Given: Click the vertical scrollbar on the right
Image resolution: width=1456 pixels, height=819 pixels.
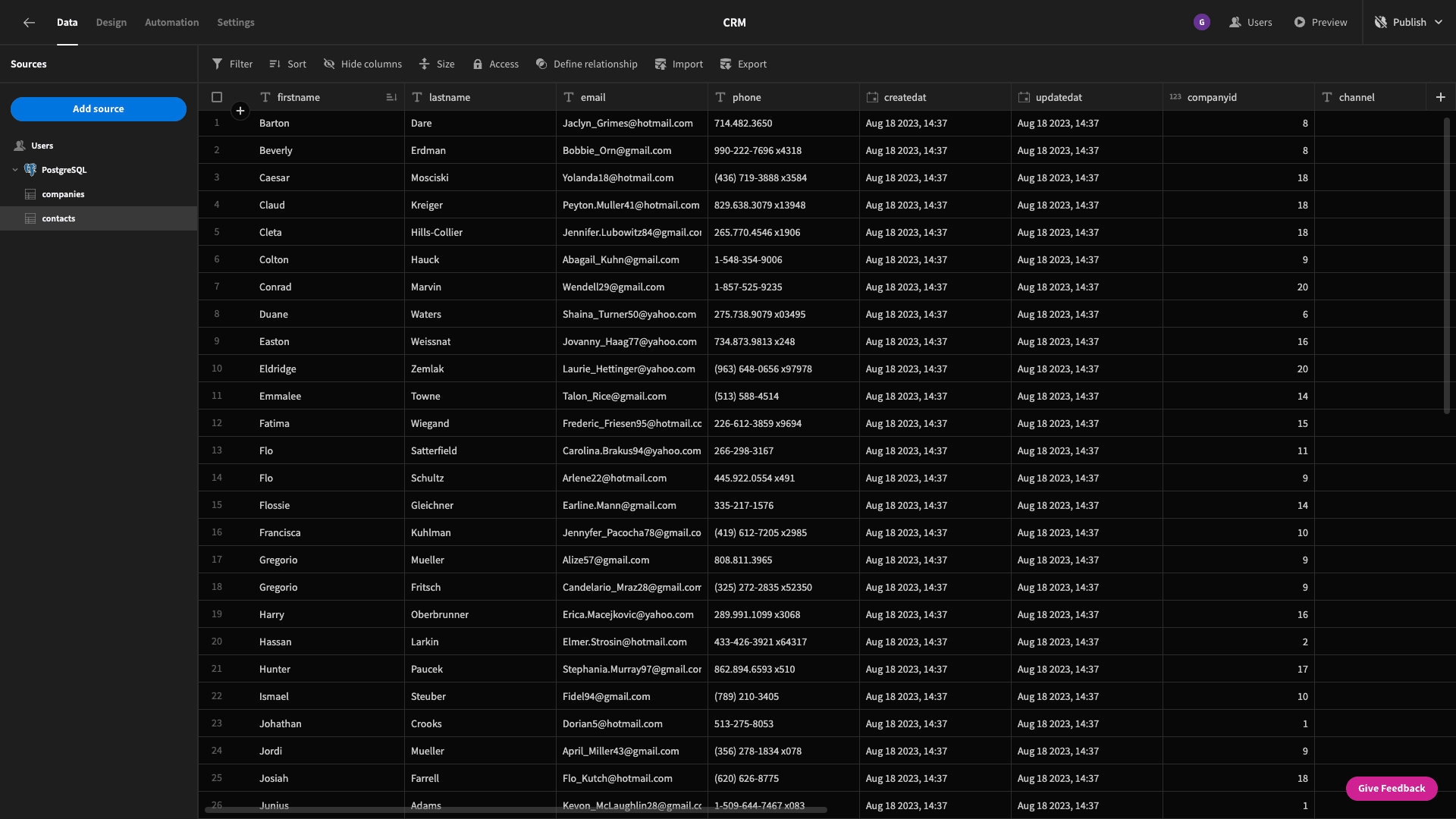Looking at the screenshot, I should coord(1447,265).
